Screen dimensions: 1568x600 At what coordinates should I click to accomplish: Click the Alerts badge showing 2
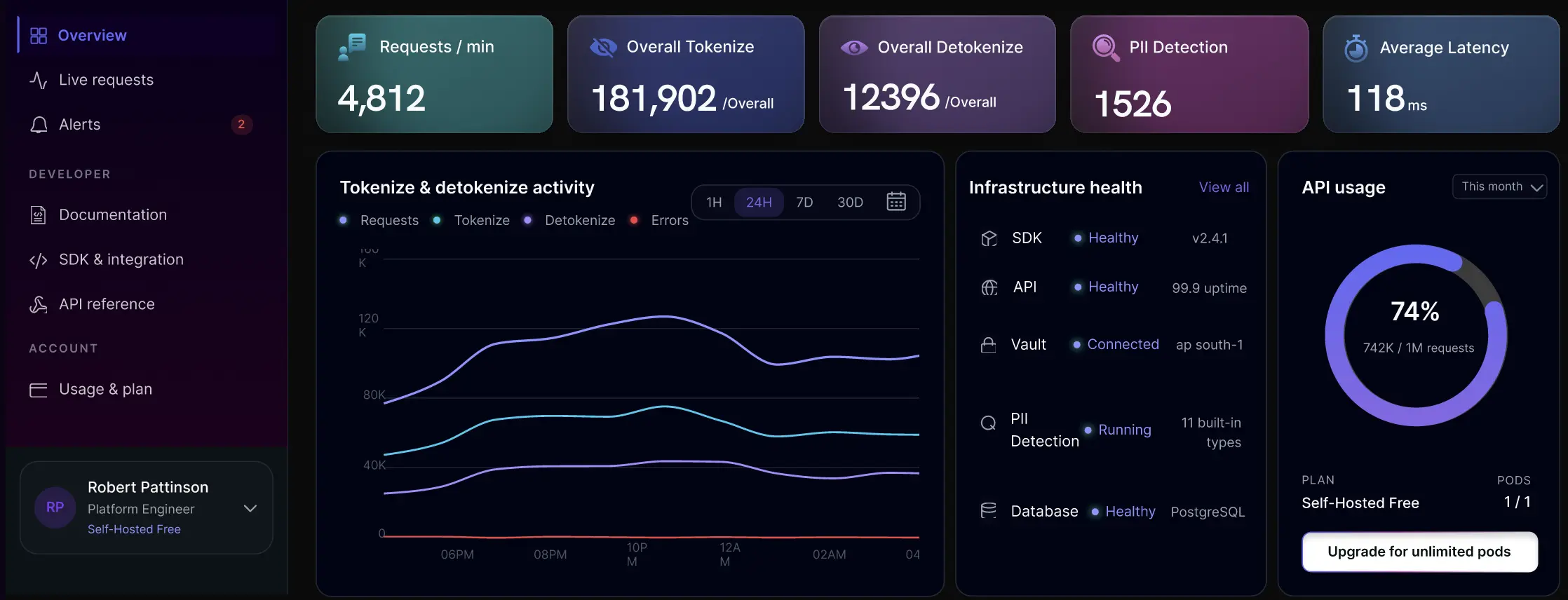click(241, 125)
